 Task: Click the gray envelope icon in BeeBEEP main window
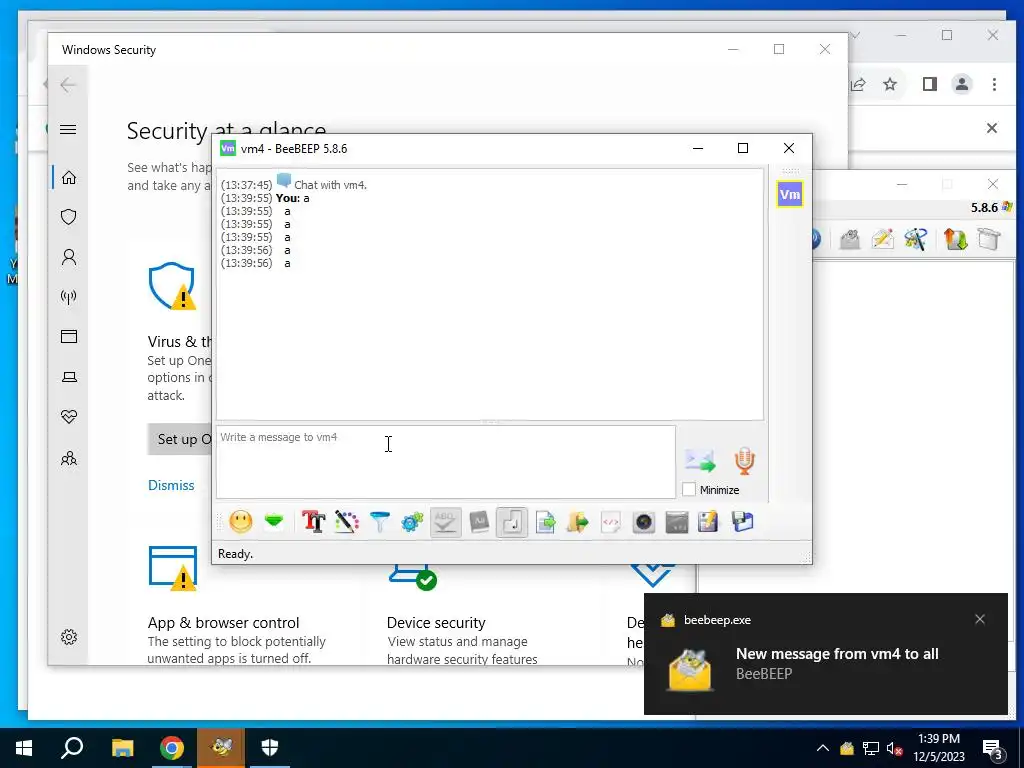[850, 240]
